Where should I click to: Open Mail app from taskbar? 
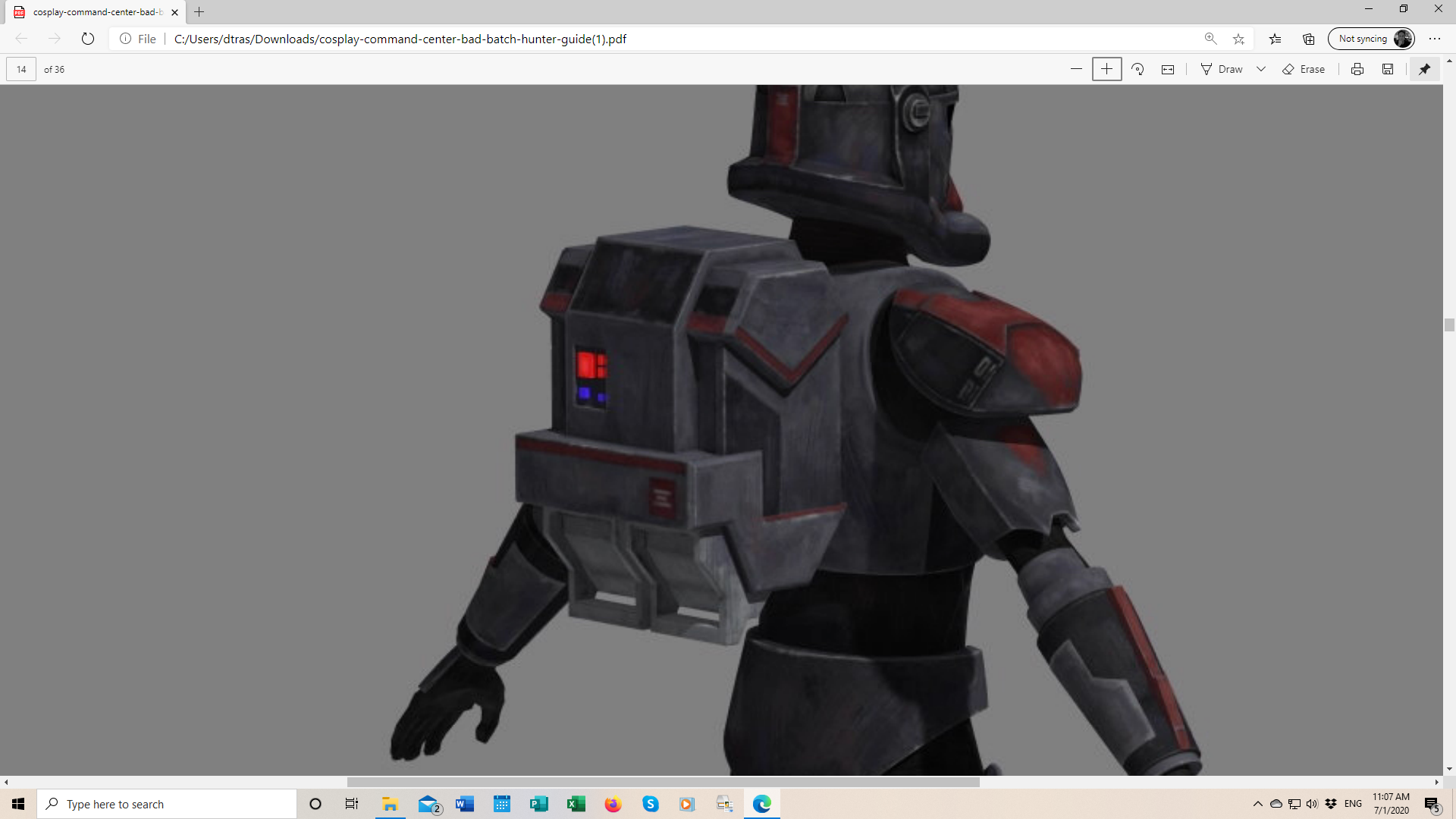point(428,804)
